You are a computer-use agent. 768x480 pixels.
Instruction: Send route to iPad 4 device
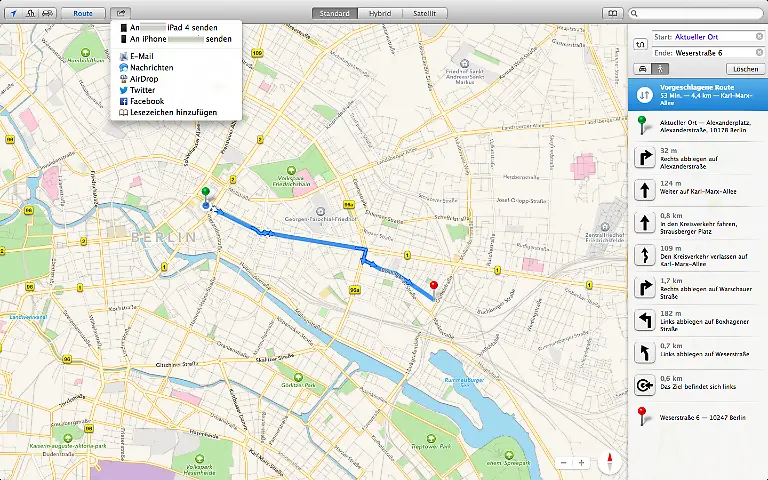176,27
